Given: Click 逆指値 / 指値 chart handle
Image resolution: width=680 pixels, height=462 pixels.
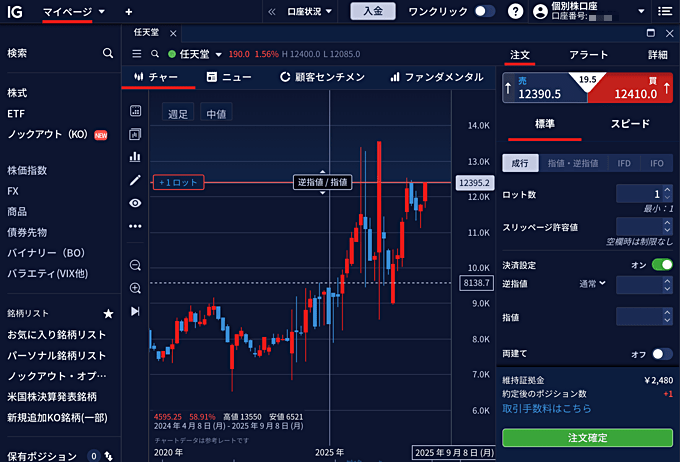Looking at the screenshot, I should pyautogui.click(x=323, y=182).
